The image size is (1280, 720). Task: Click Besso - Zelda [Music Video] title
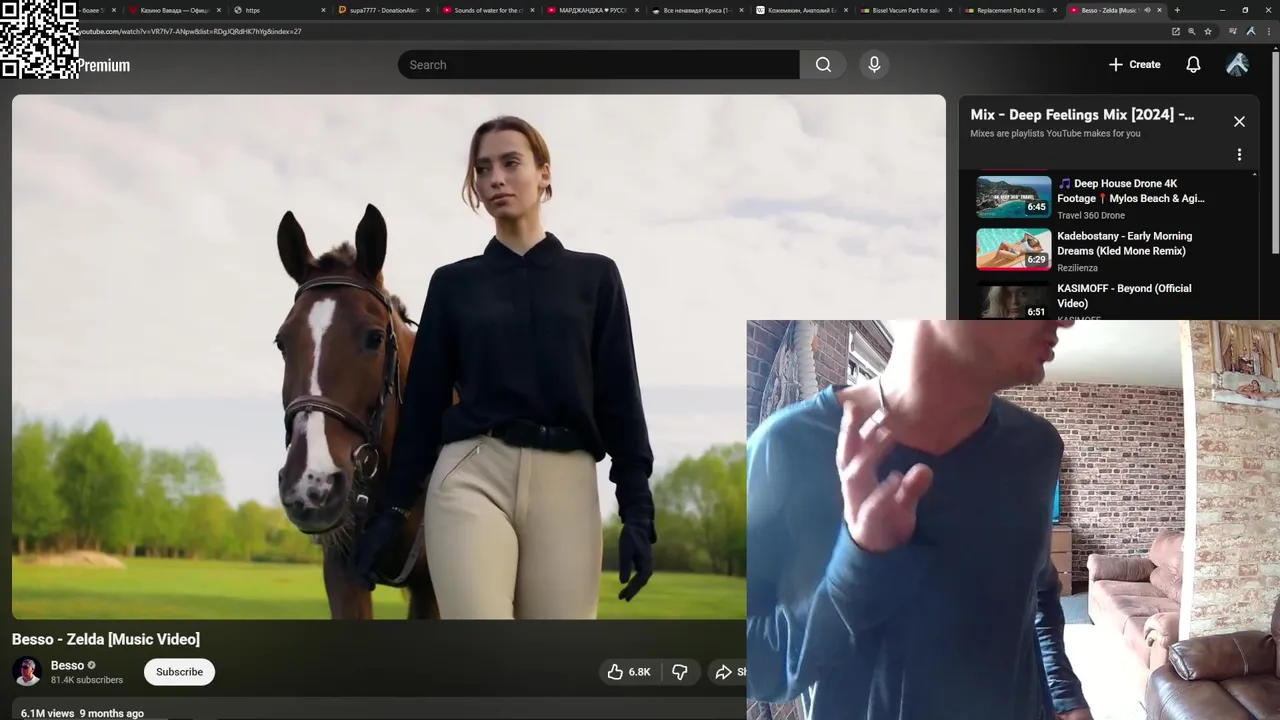[106, 639]
